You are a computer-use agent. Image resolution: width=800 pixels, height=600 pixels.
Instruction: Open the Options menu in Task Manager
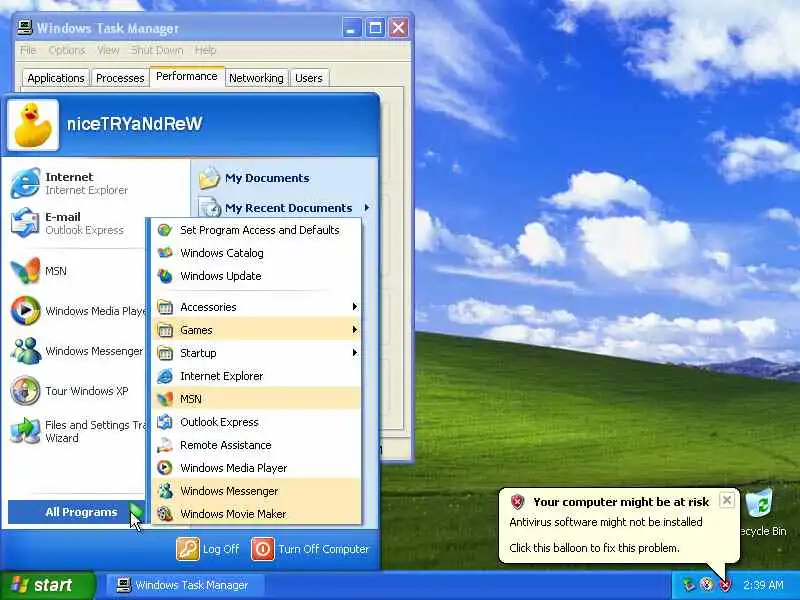(67, 50)
